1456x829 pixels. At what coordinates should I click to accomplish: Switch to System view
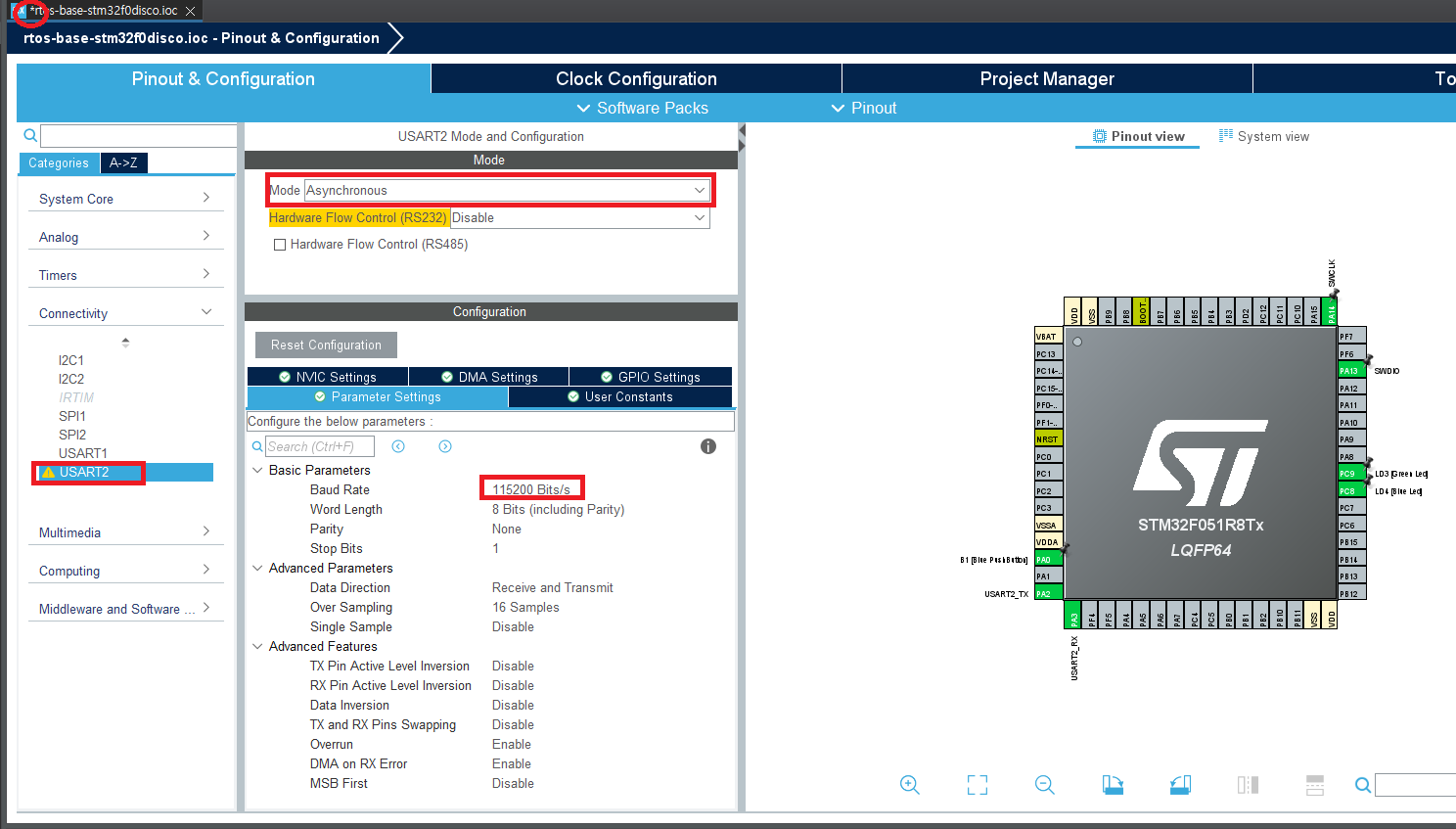1263,136
